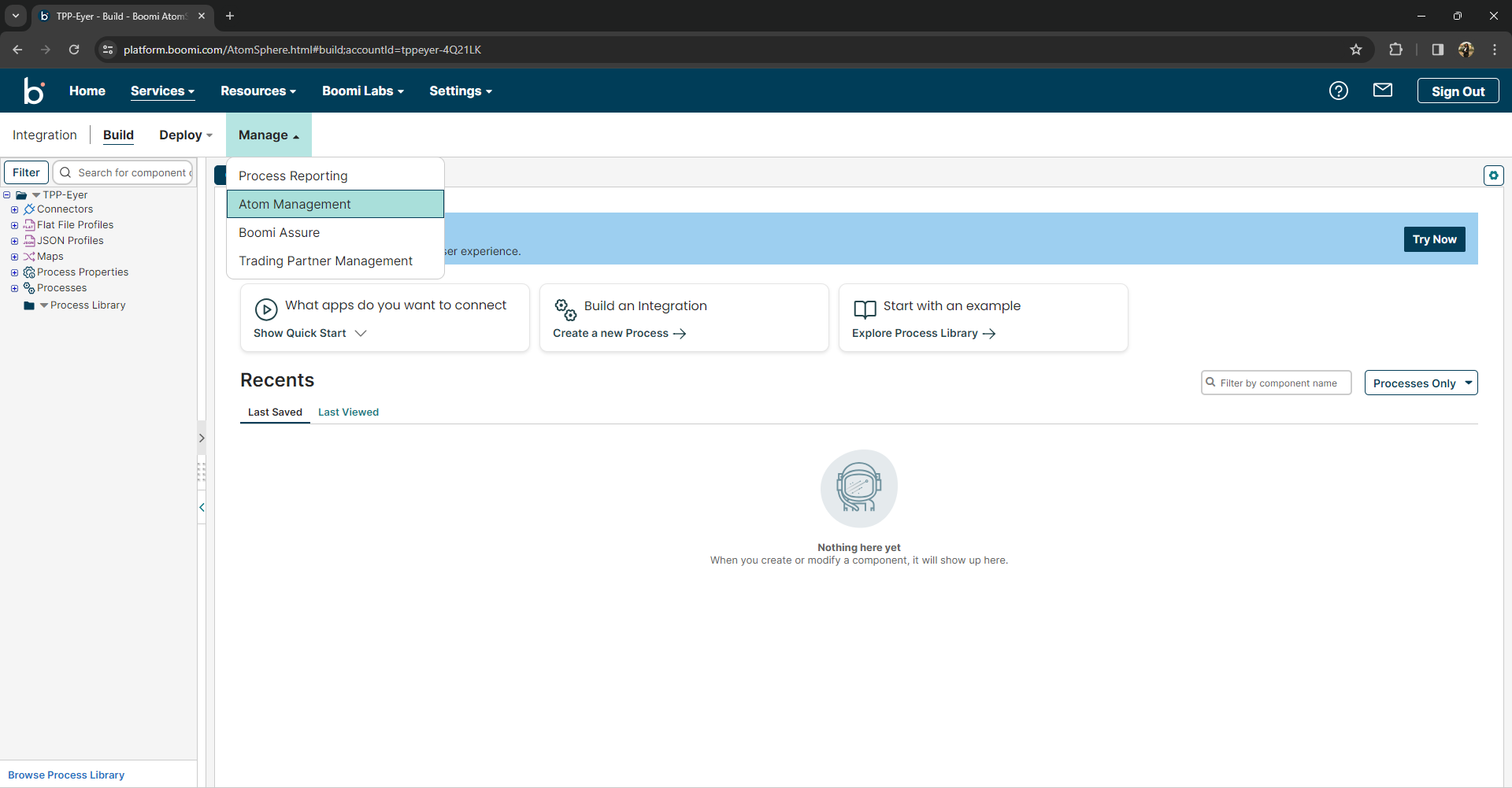This screenshot has width=1512, height=788.
Task: Click the Connectors icon in the component tree
Action: pos(29,209)
